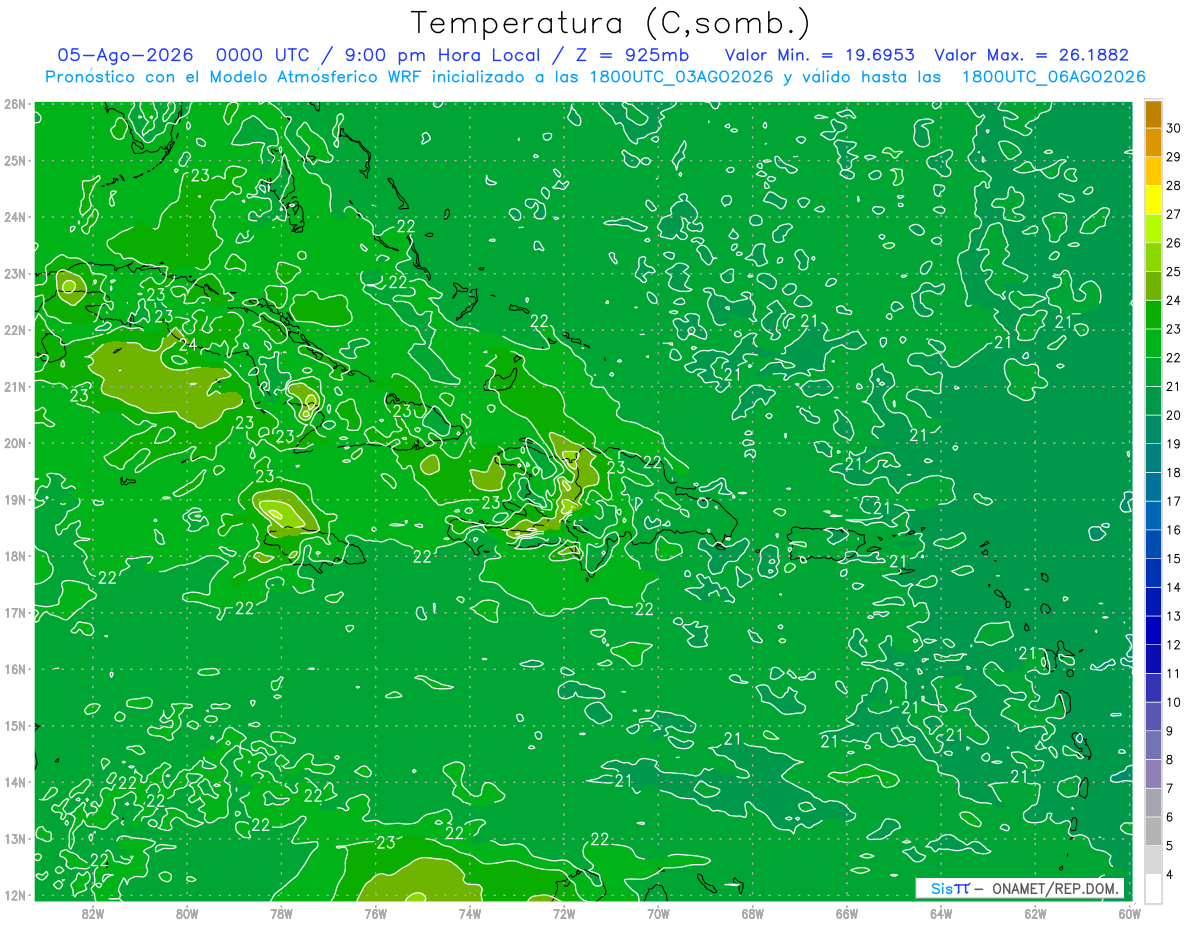Click the "24N" latitude axis label
This screenshot has width=1200, height=927.
[x=15, y=217]
